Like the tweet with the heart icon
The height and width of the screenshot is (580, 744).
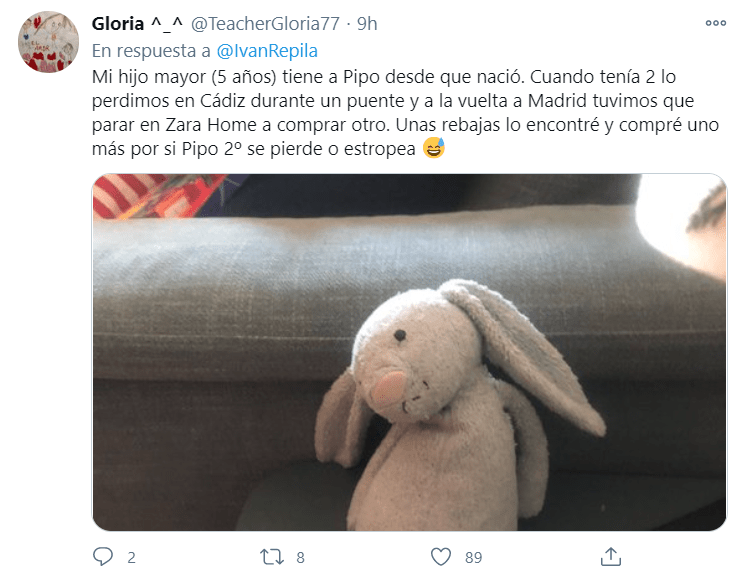(x=441, y=557)
